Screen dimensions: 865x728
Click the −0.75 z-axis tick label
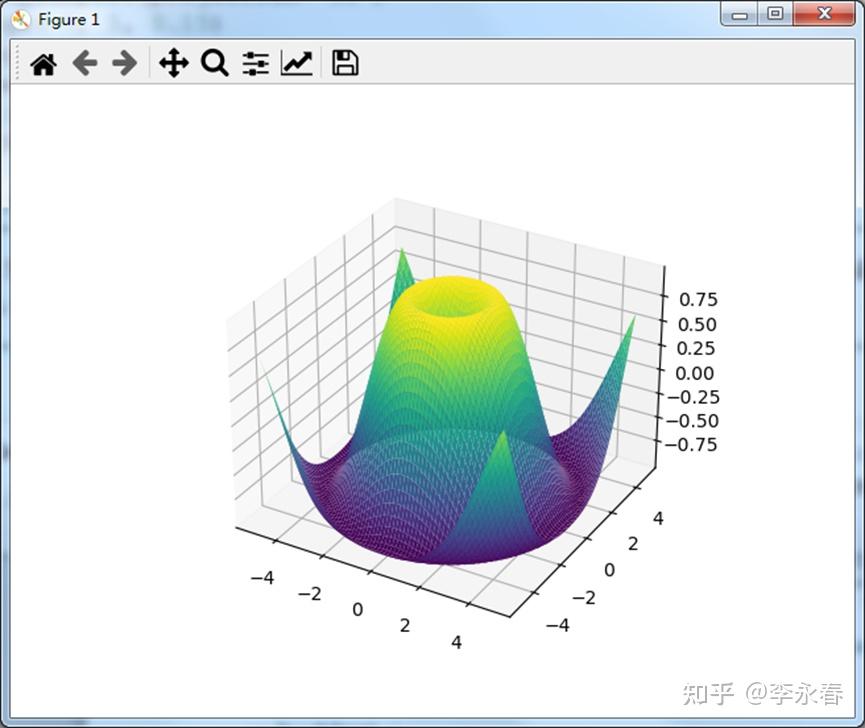(x=692, y=445)
